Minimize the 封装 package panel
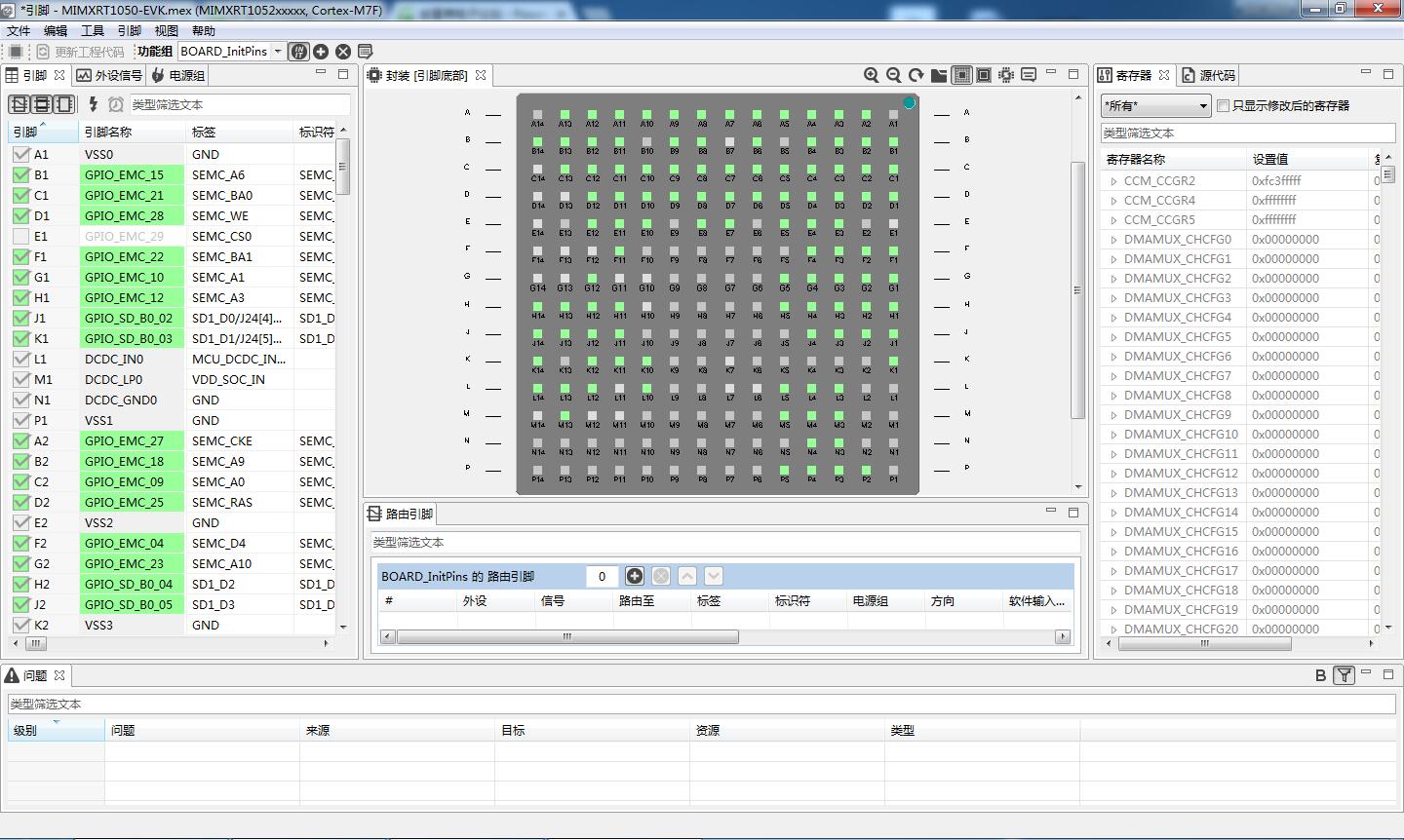 [1051, 73]
